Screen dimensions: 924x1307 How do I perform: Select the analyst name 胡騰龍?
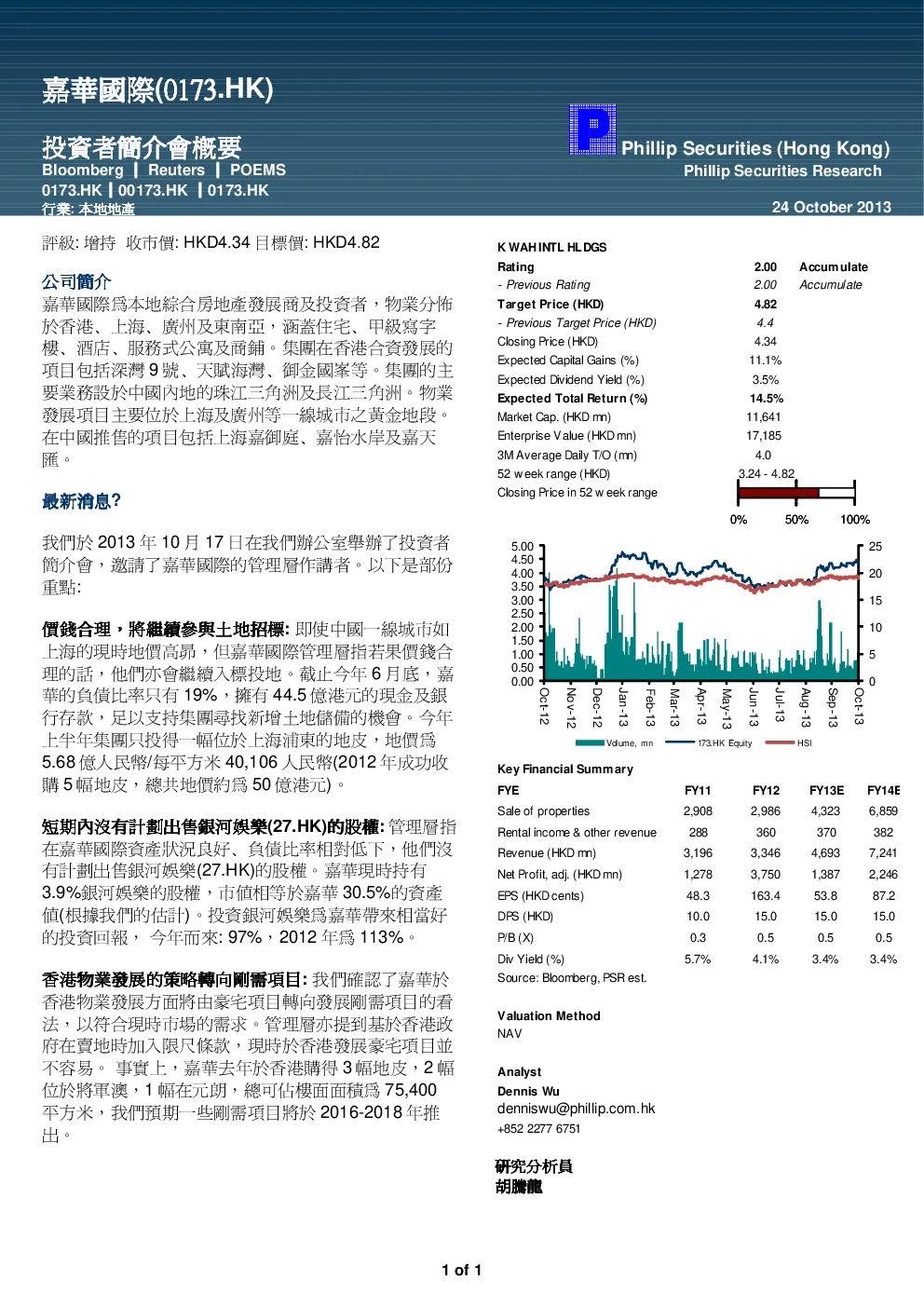point(519,1187)
